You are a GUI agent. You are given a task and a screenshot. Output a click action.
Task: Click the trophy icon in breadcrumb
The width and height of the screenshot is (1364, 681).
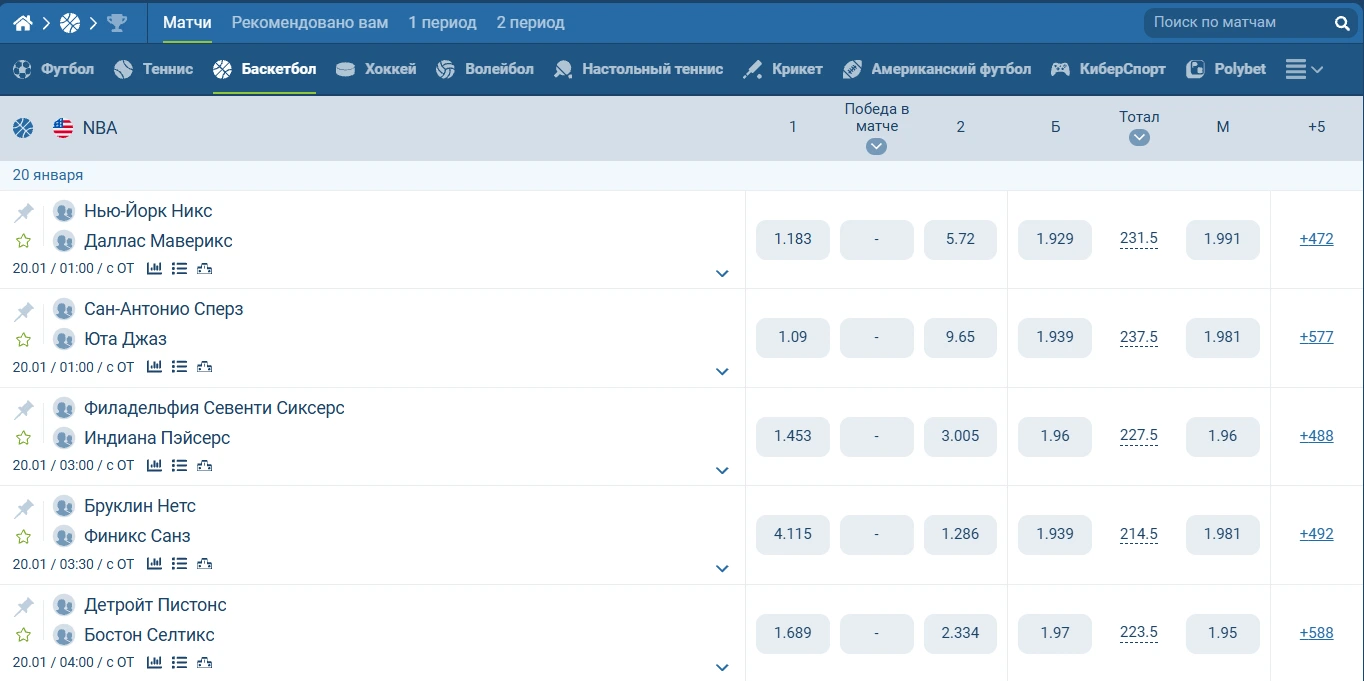click(117, 22)
